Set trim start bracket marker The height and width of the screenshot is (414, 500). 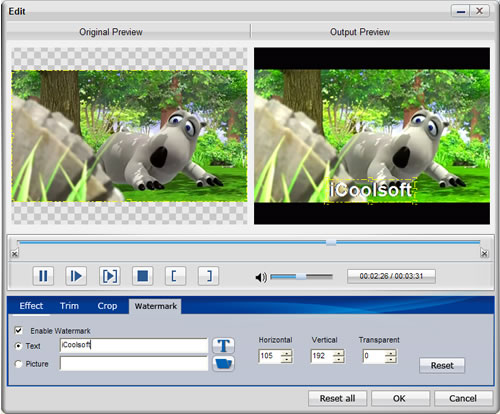(175, 276)
